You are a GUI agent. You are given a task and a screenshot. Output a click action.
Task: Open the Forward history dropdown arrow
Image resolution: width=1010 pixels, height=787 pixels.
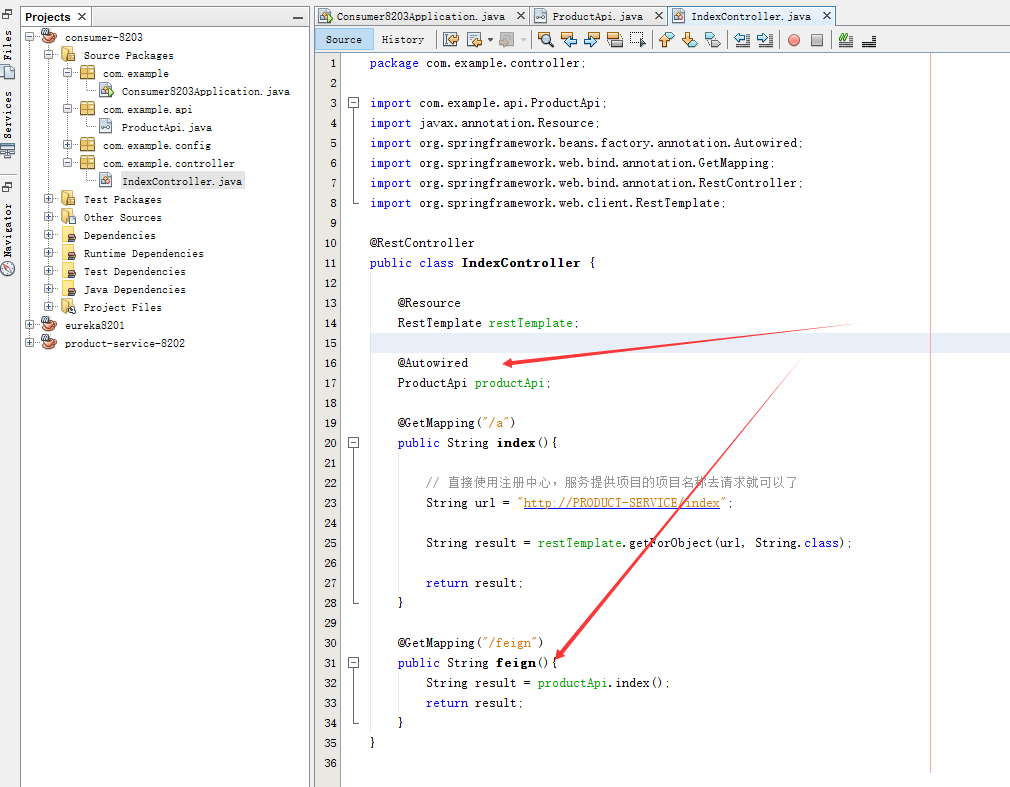pos(523,40)
